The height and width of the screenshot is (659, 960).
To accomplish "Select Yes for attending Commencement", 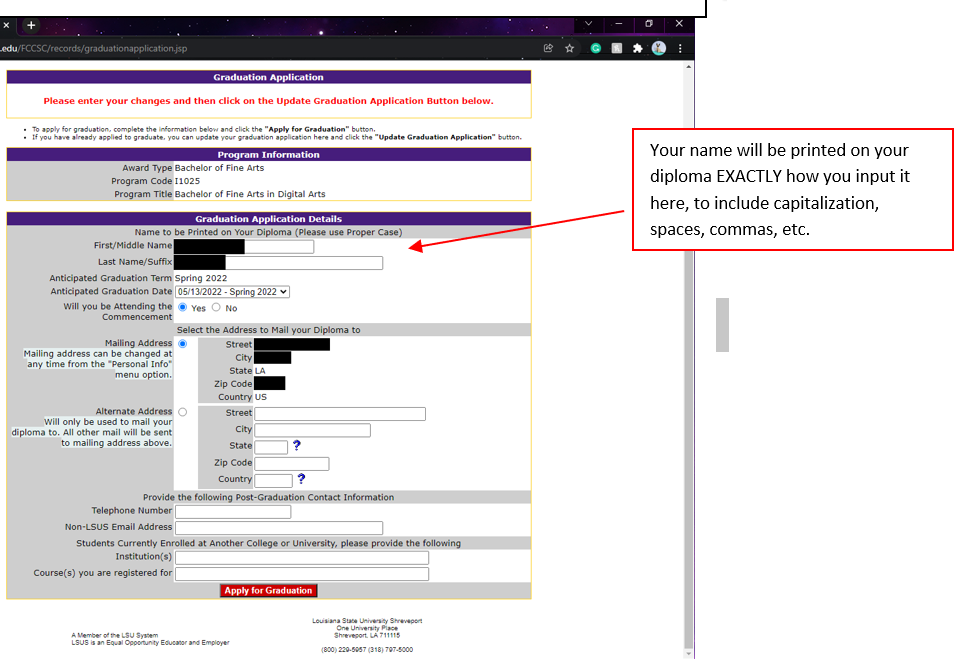I will point(182,307).
